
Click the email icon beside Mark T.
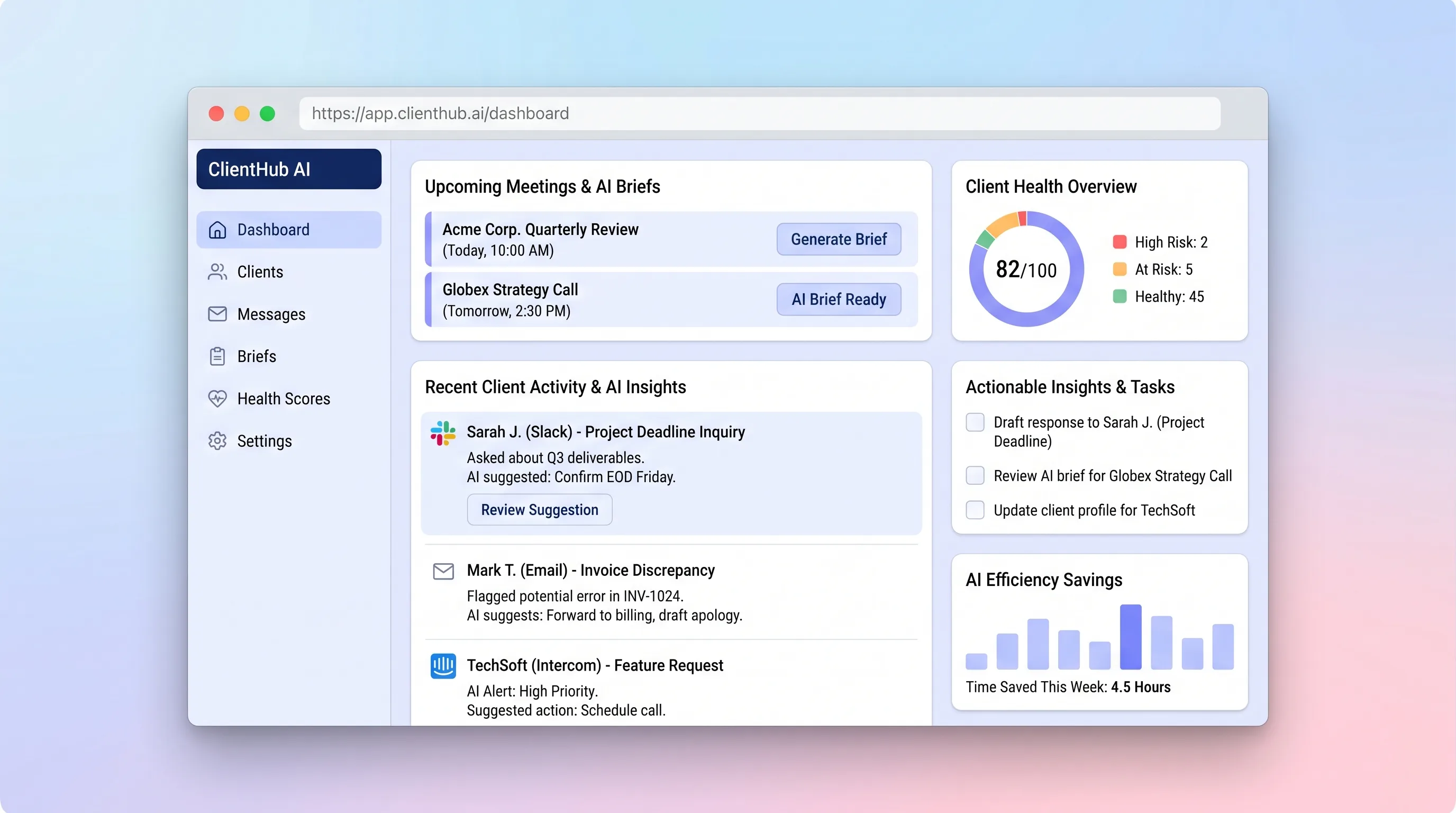coord(443,572)
